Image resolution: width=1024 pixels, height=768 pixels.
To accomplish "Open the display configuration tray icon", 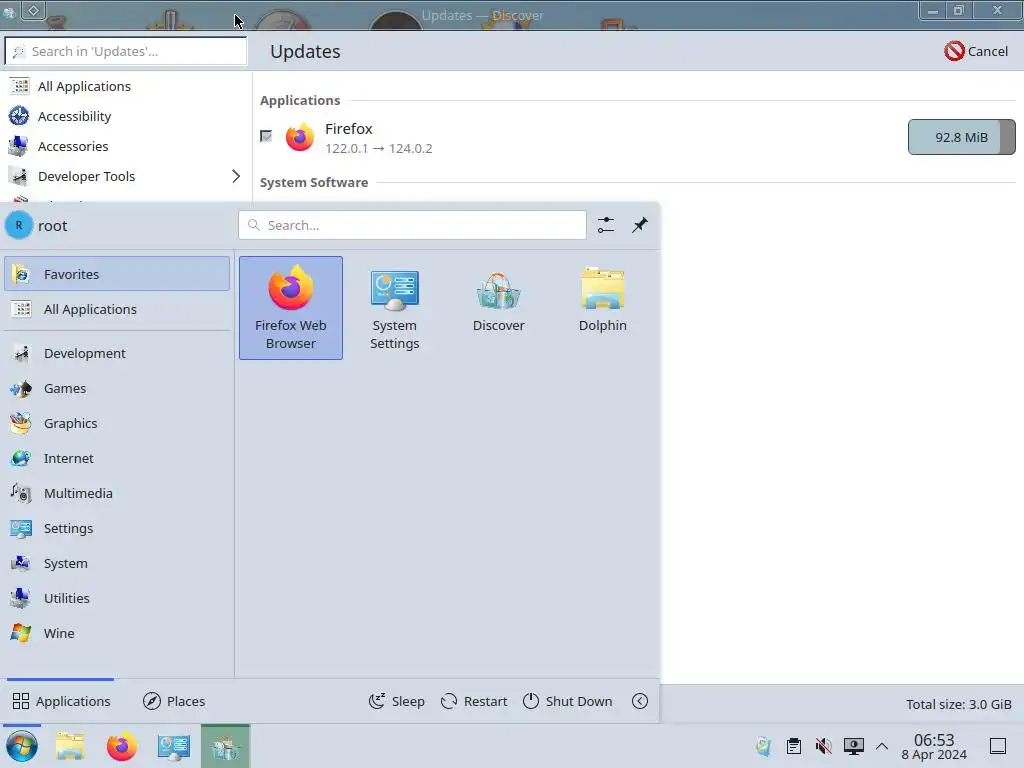I will 854,746.
